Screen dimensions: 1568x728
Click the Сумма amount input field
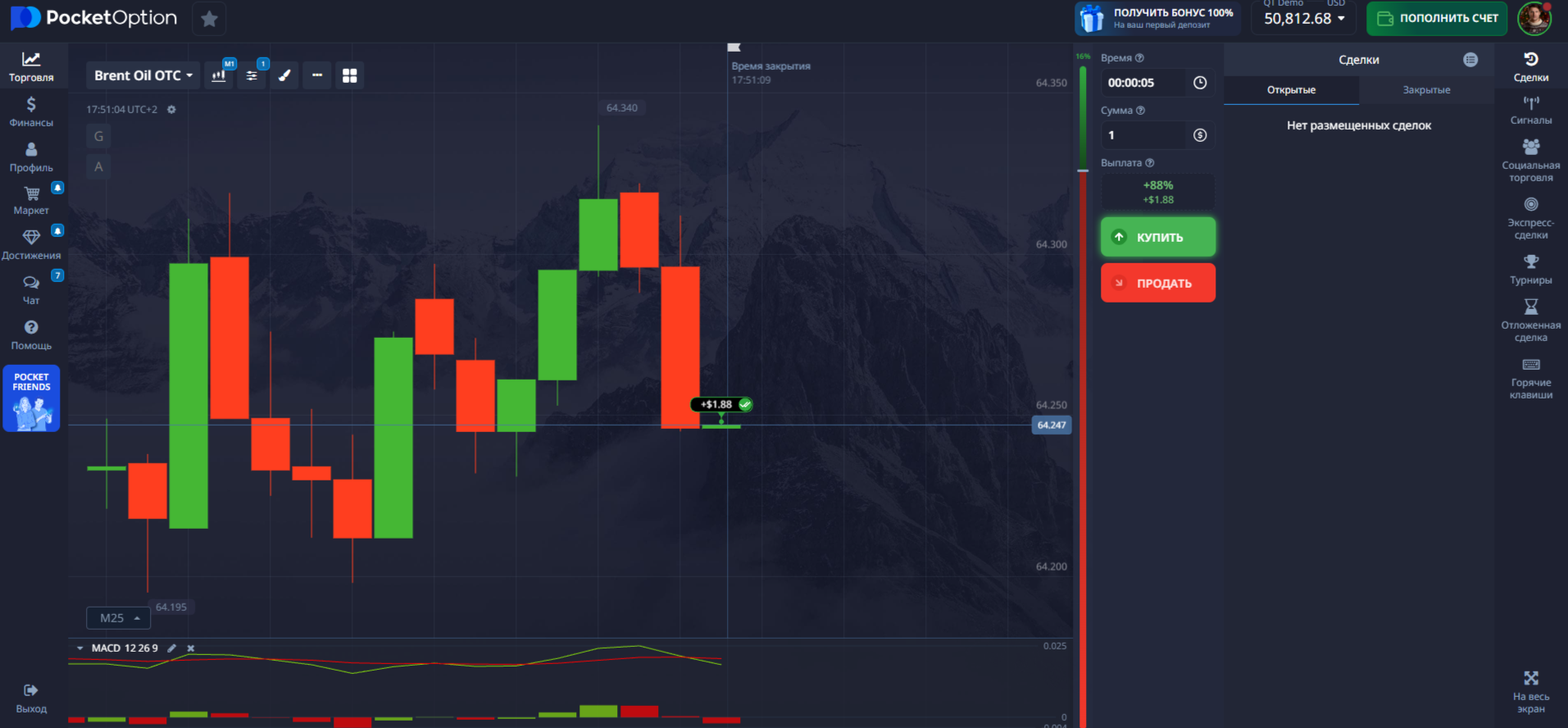click(x=1143, y=135)
